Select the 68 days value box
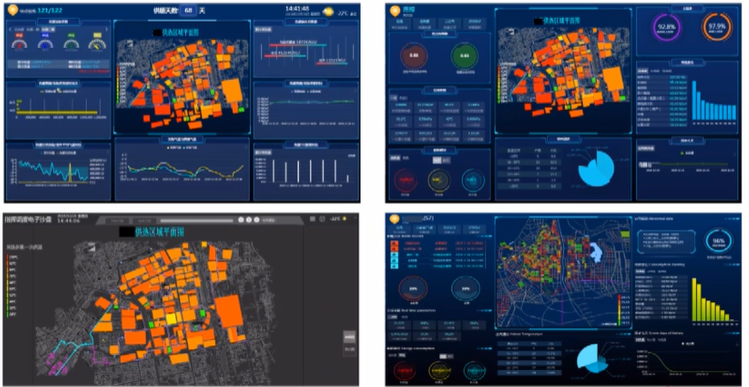This screenshot has width=749, height=387. coord(189,10)
